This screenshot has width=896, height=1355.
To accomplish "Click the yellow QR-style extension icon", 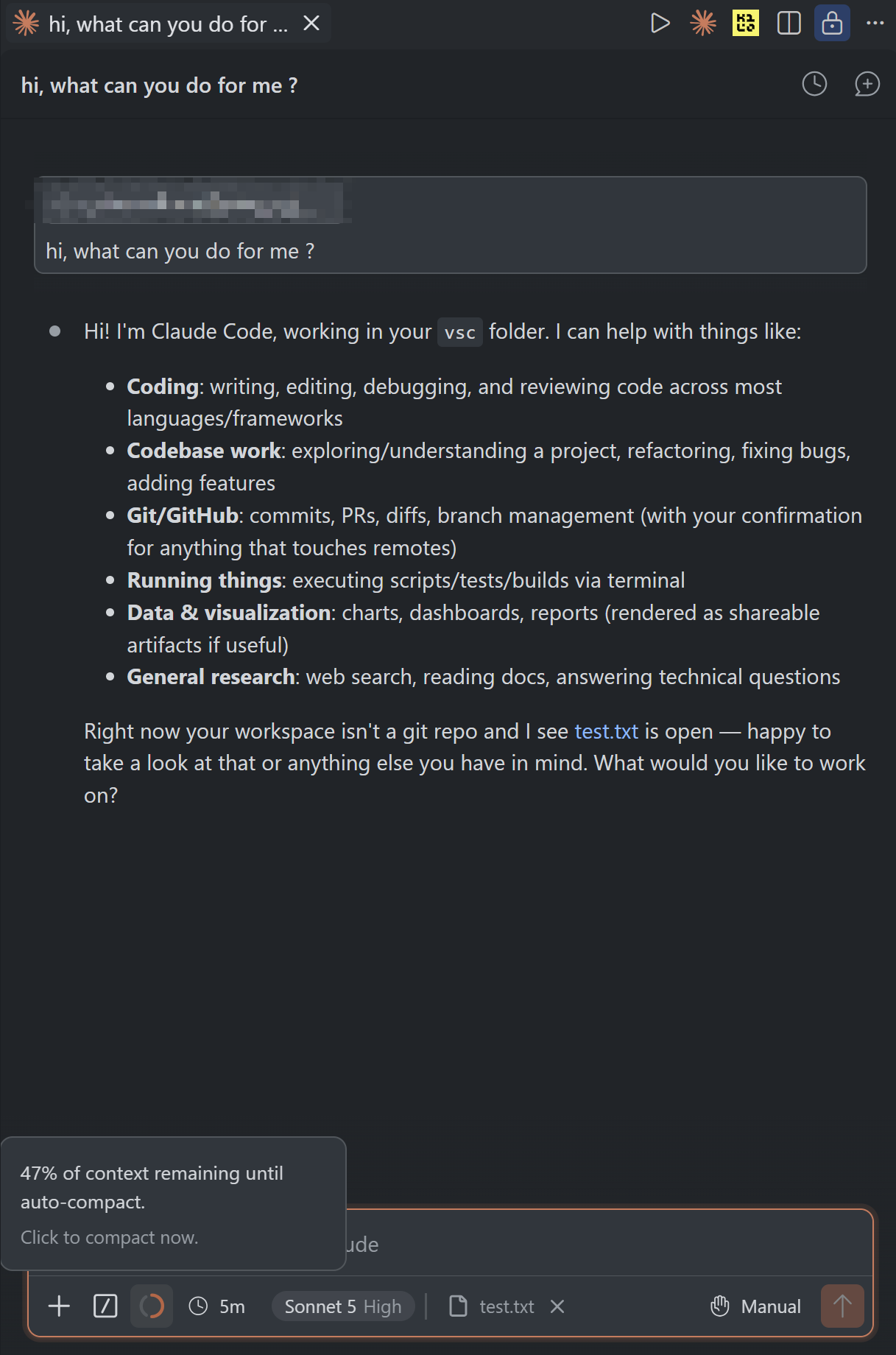I will [746, 24].
